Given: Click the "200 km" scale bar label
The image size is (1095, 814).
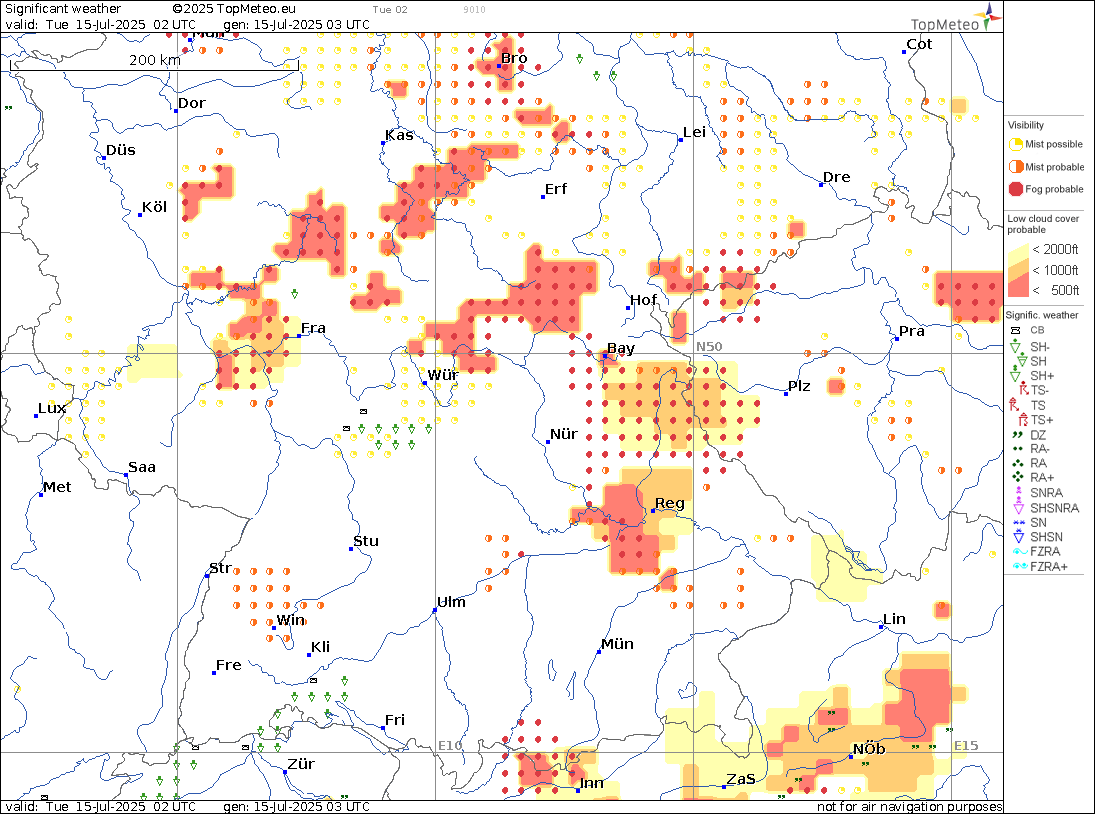Looking at the screenshot, I should 154,60.
